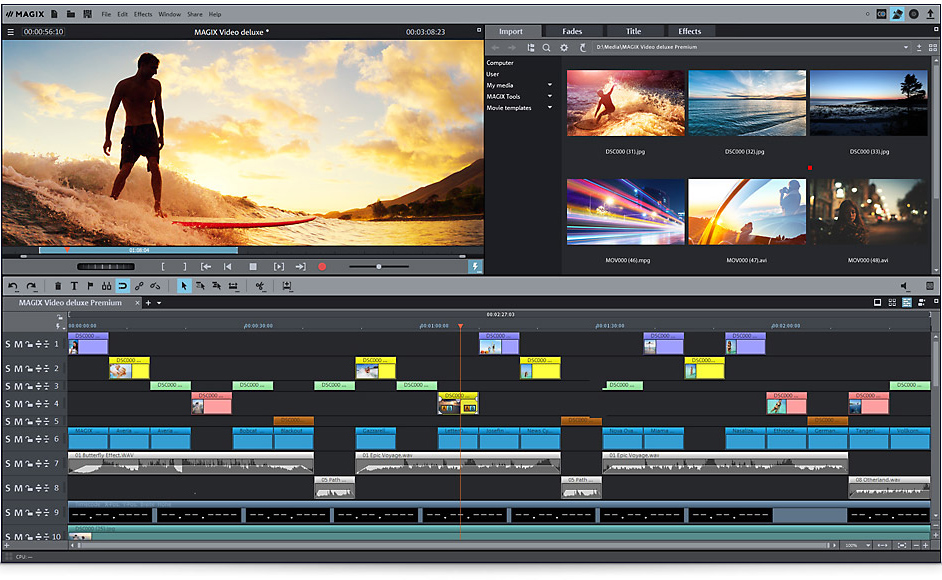This screenshot has height=580, width=942.
Task: Open the movie tab dropdown arrow
Action: pos(159,303)
